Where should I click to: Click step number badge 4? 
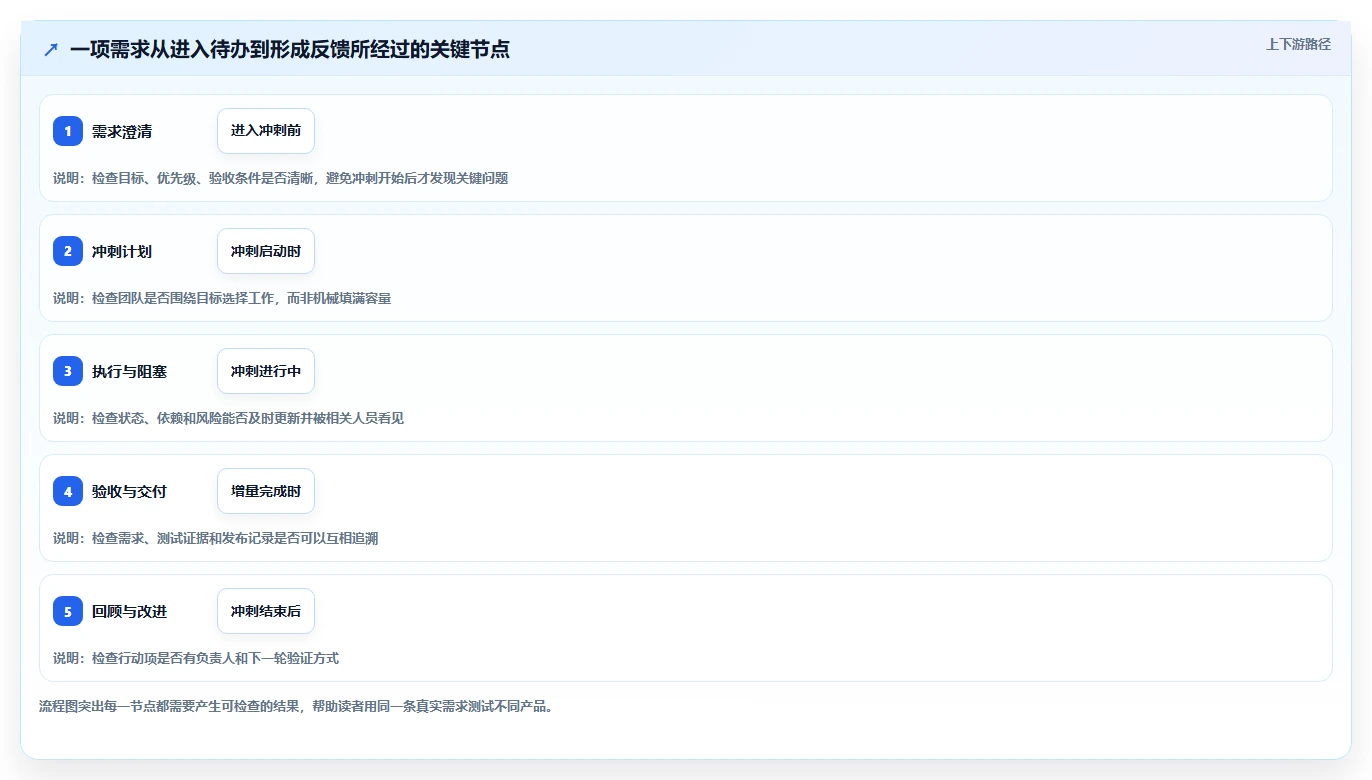(68, 491)
